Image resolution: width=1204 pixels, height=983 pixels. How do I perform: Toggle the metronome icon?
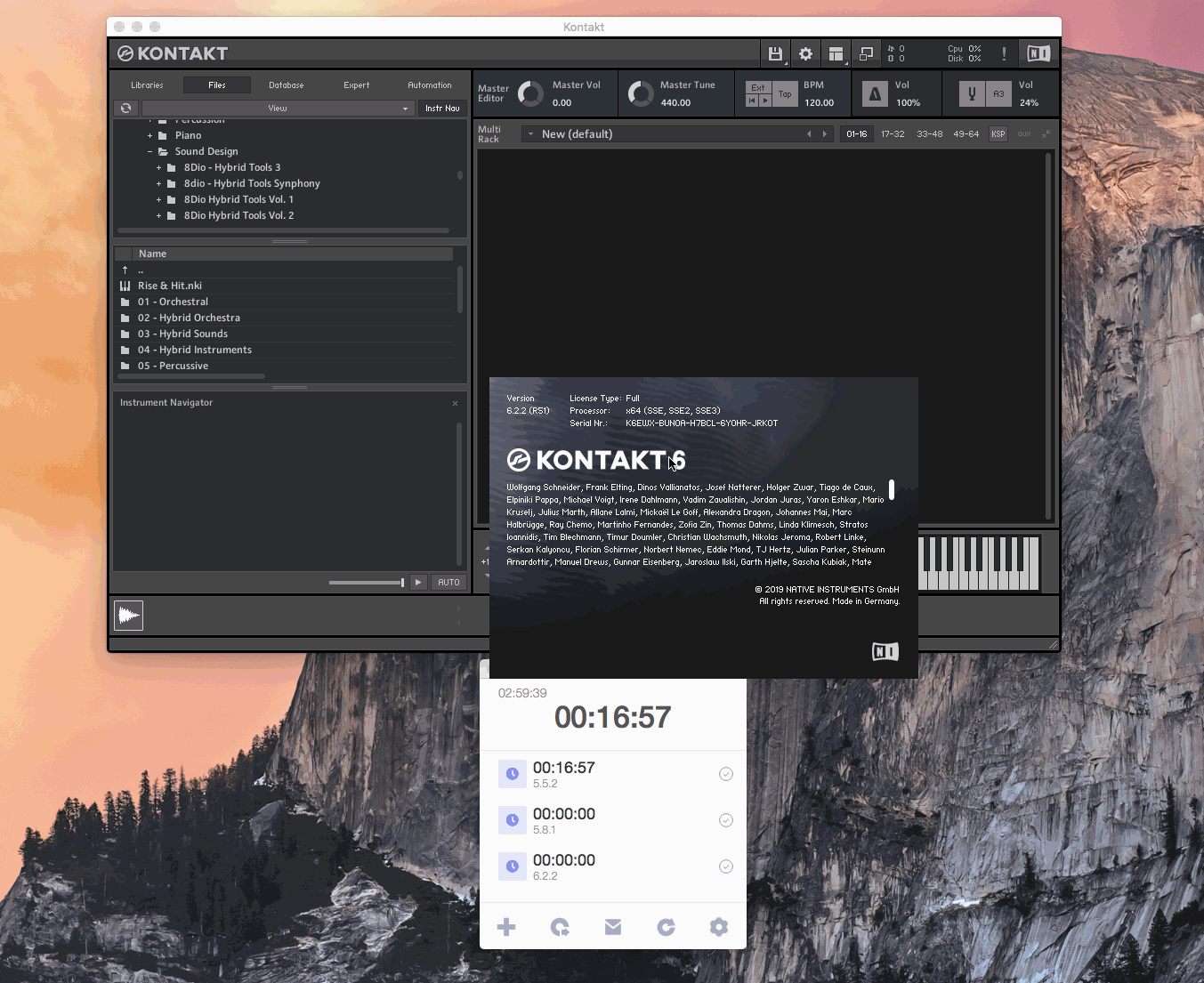pos(875,94)
